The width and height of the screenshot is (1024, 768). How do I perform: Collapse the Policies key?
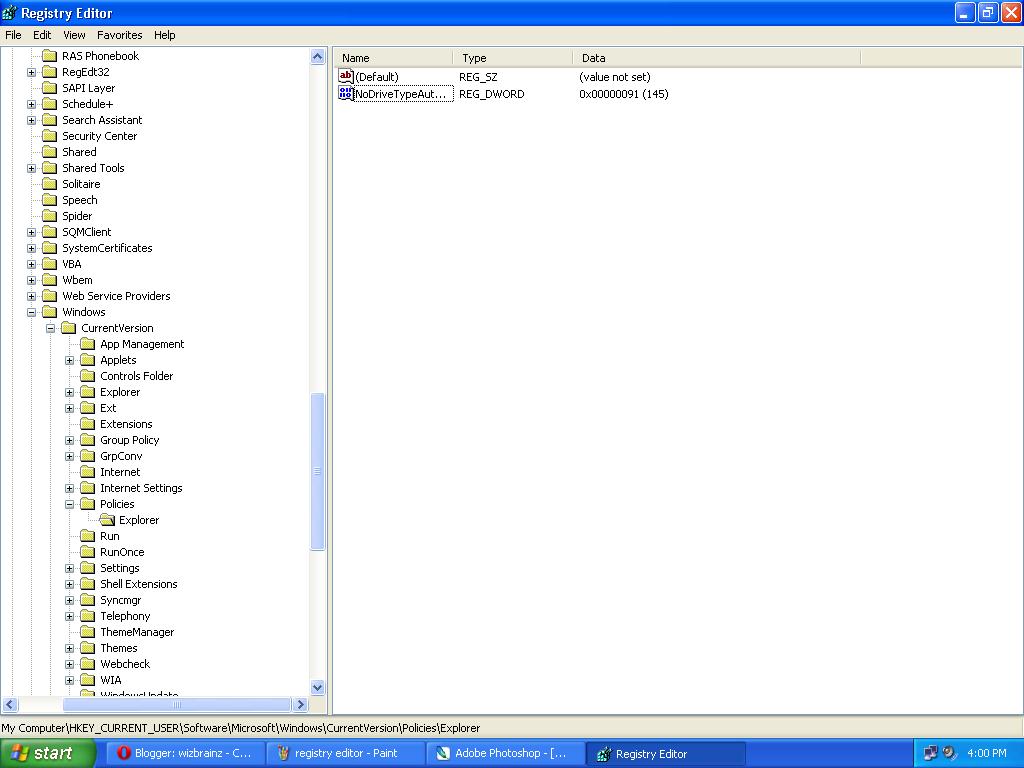[x=69, y=504]
